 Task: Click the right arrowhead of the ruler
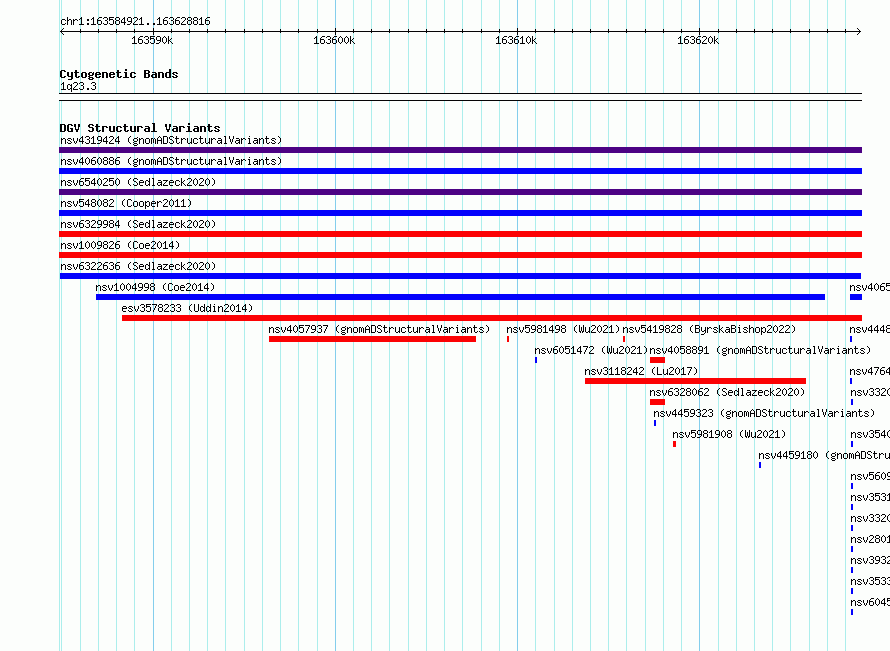point(859,32)
